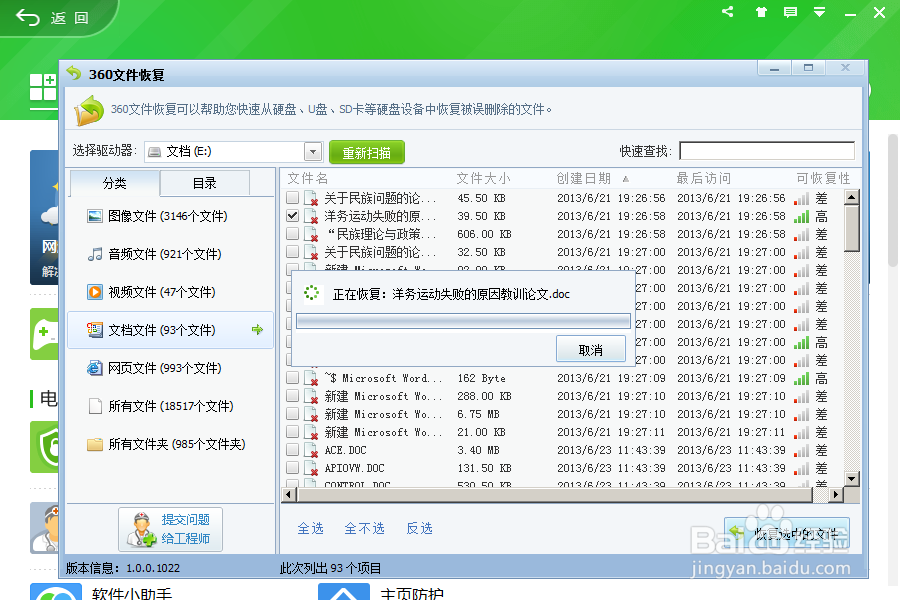900x600 pixels.
Task: Click the 恢复选中的文件 button
Action: coord(787,534)
